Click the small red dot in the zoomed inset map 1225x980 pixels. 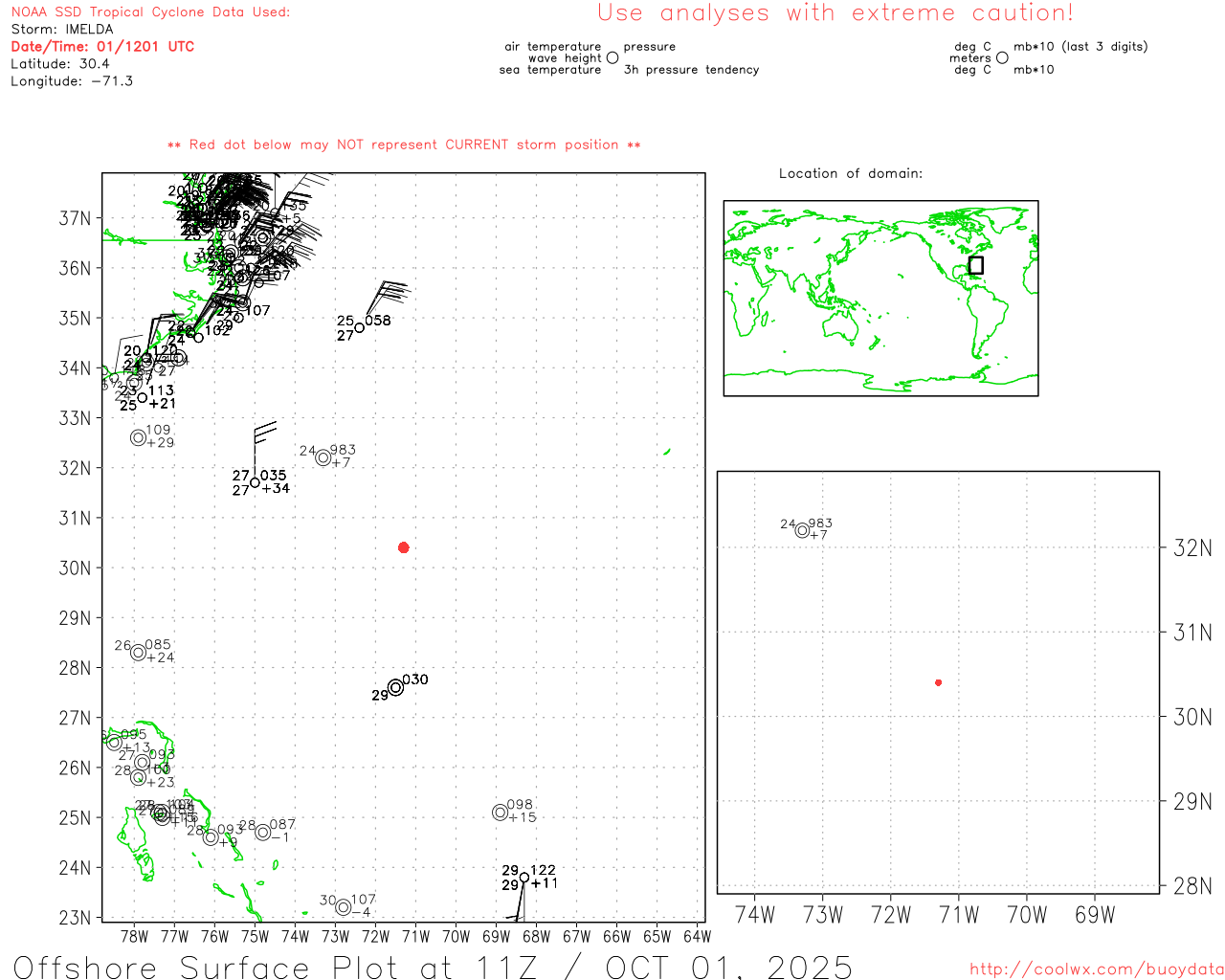939,682
